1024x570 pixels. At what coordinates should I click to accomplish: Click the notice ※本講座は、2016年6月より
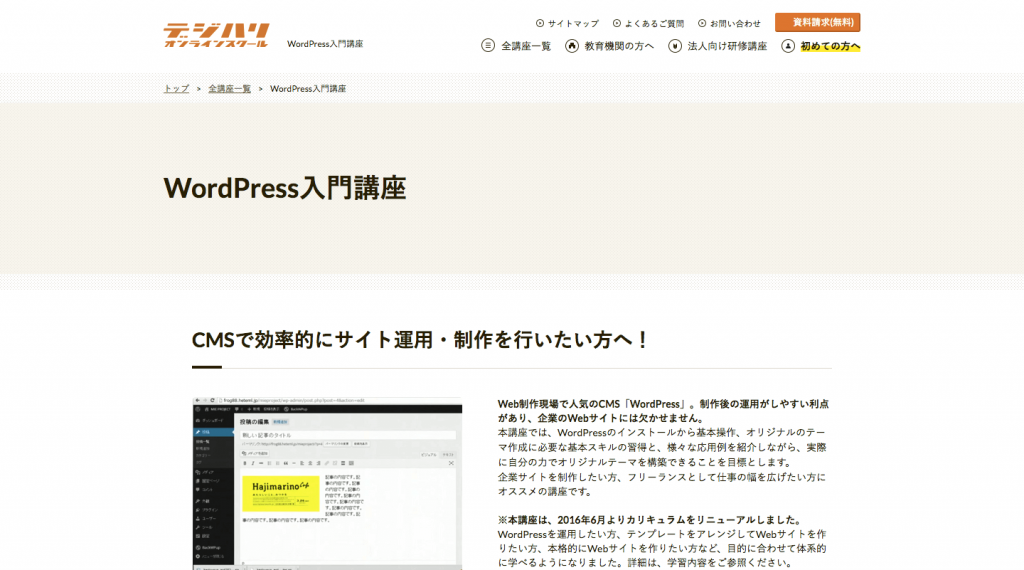click(x=650, y=520)
